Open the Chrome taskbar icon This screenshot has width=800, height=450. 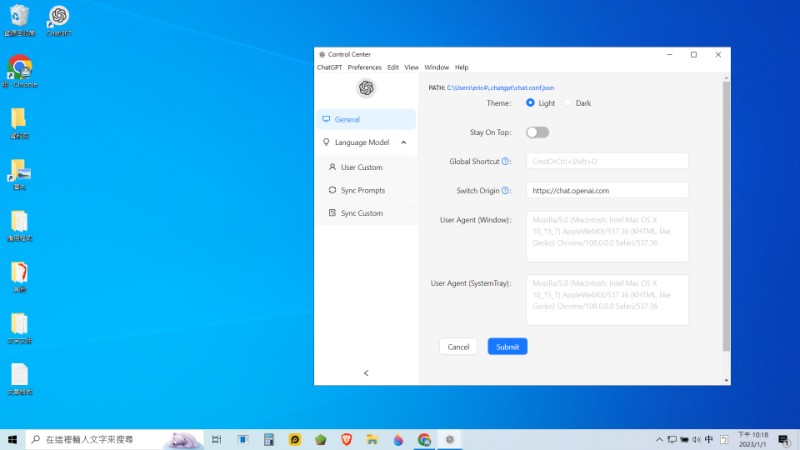tap(424, 439)
